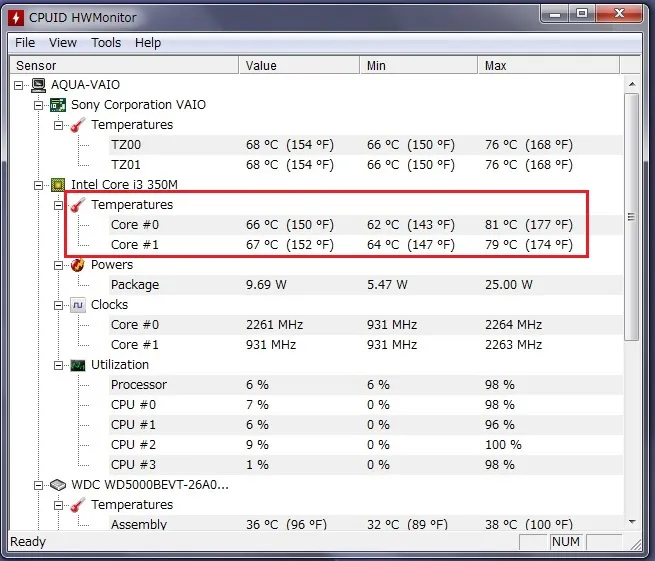Viewport: 655px width, 561px height.
Task: Click the AQUA-VAIO computer icon
Action: (38, 85)
